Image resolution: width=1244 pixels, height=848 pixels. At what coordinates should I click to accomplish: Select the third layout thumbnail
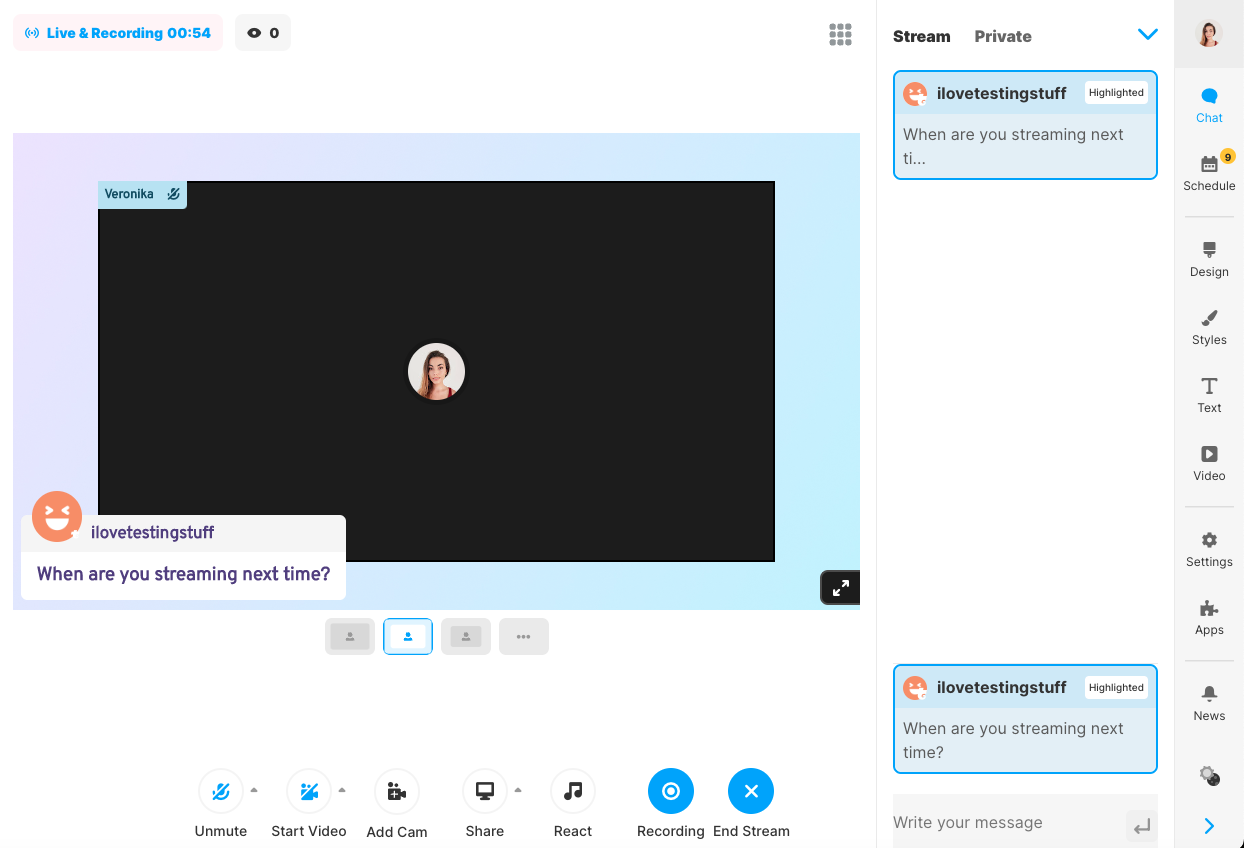point(466,636)
